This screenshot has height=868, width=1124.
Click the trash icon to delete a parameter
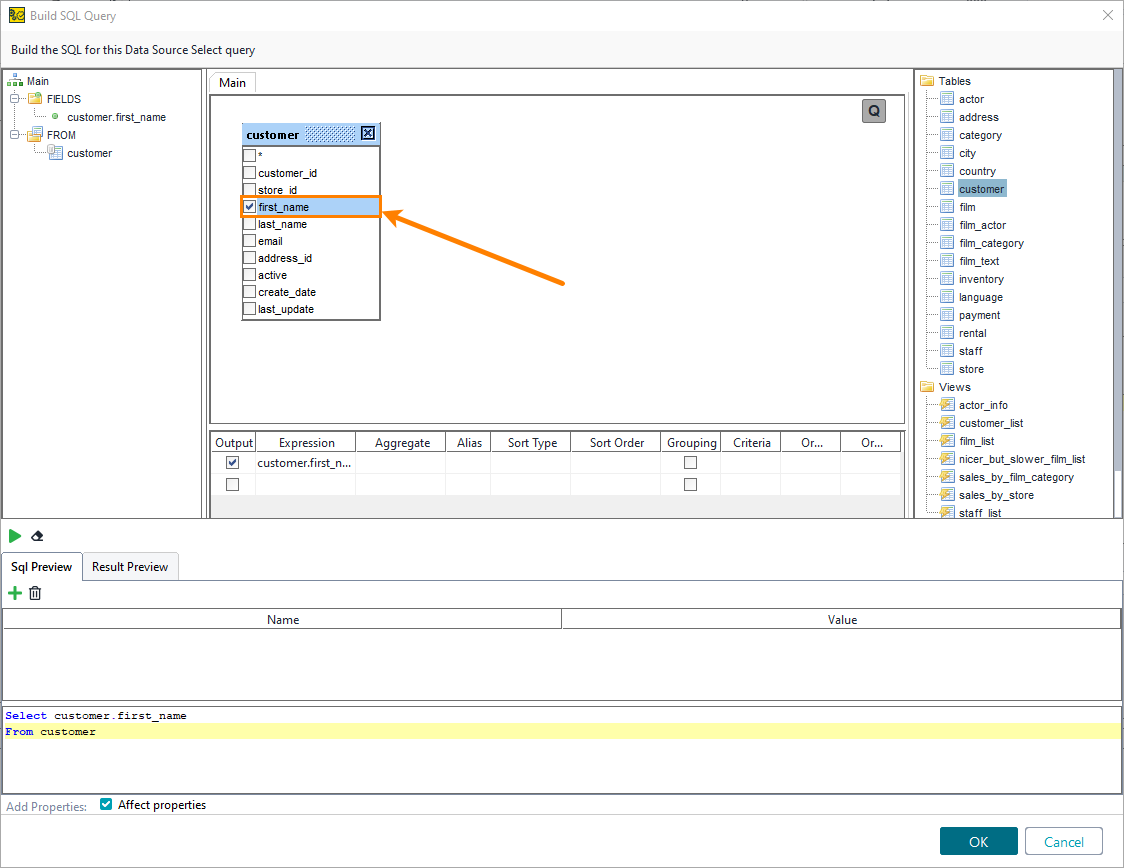pyautogui.click(x=35, y=593)
